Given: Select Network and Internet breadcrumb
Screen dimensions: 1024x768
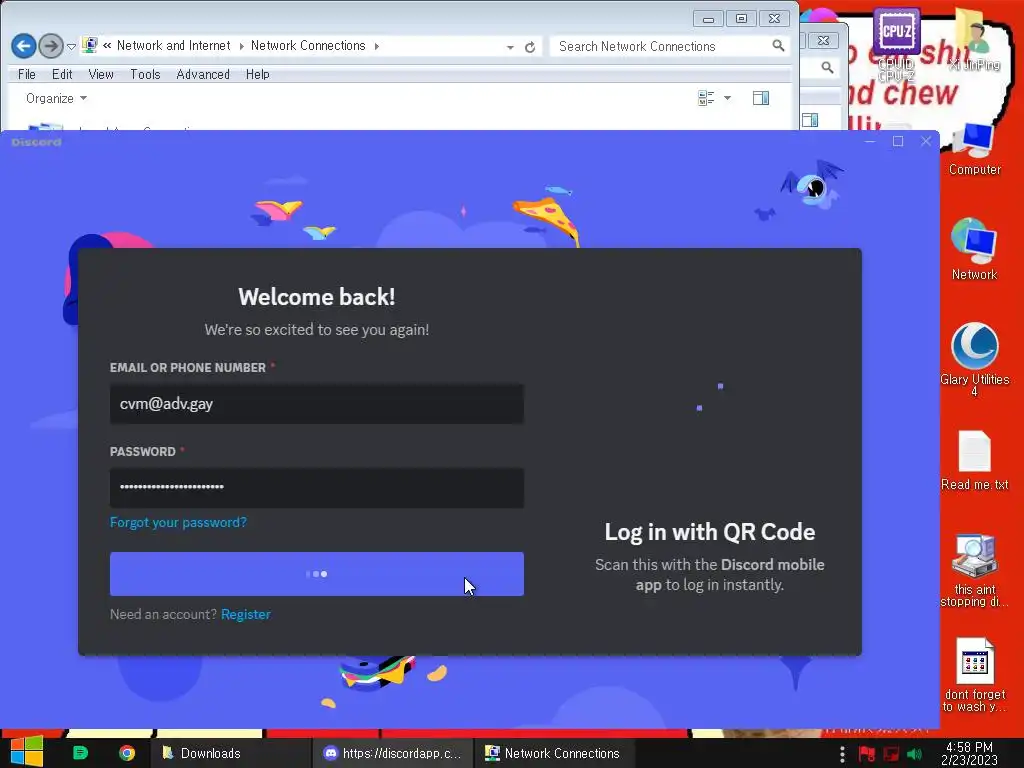Looking at the screenshot, I should click(173, 46).
